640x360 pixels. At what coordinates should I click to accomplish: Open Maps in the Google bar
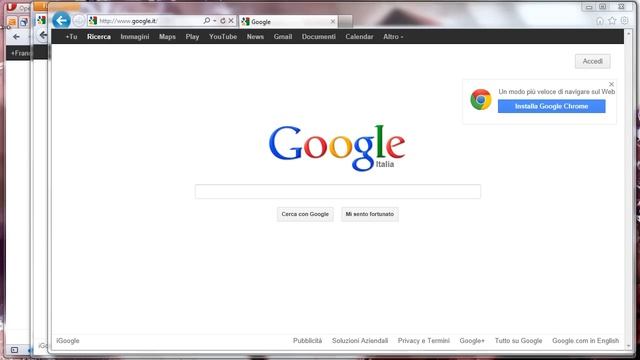[167, 37]
